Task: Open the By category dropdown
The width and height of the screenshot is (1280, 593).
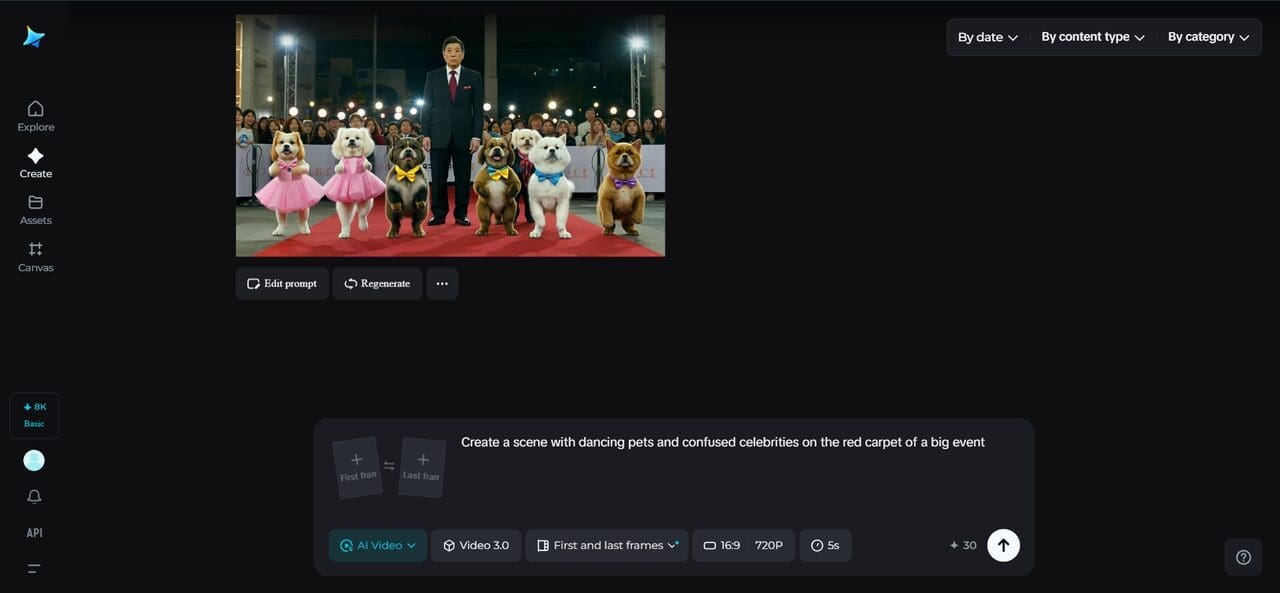Action: (1208, 37)
